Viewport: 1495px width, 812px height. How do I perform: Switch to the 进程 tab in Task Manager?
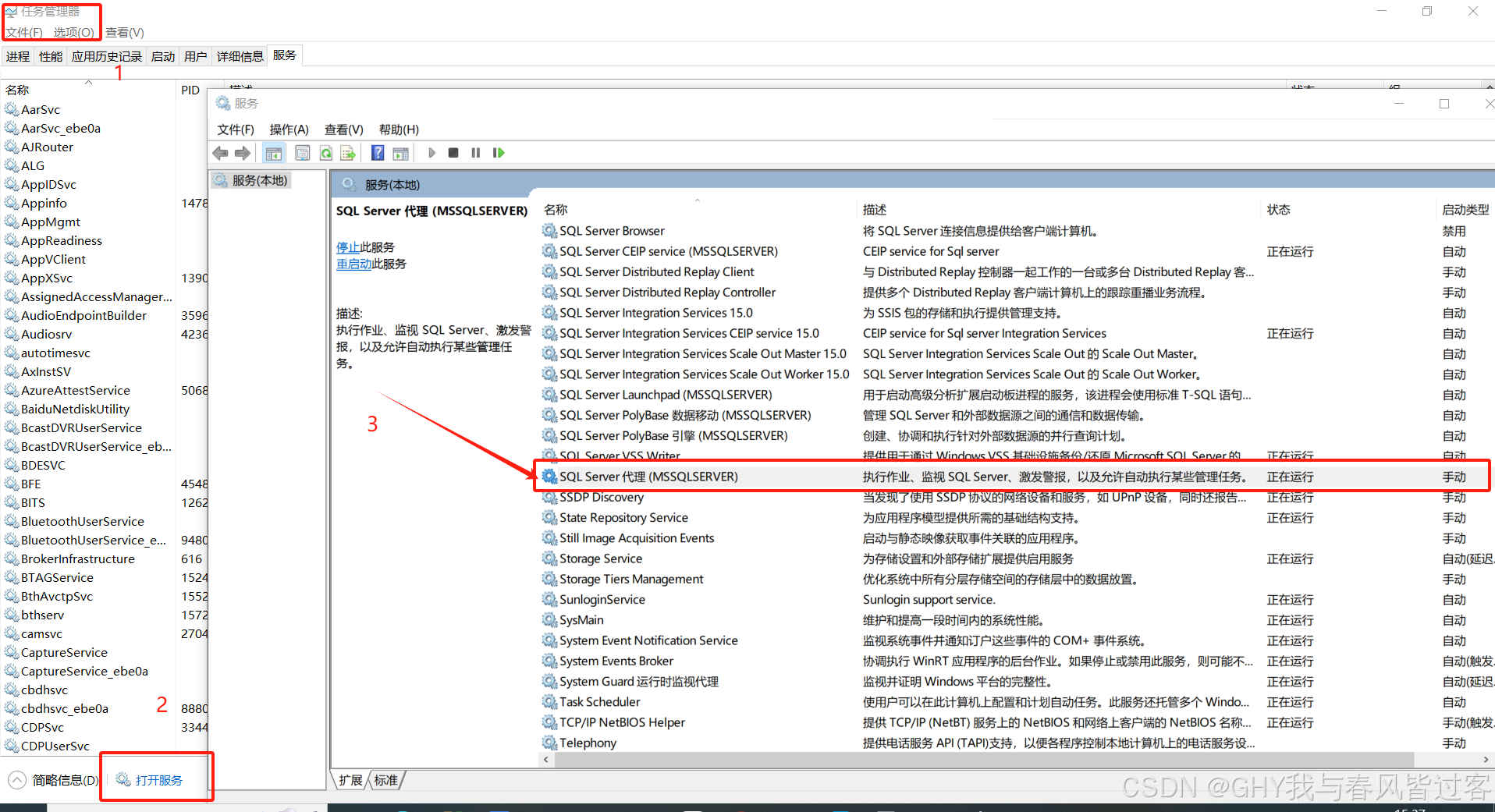(18, 56)
